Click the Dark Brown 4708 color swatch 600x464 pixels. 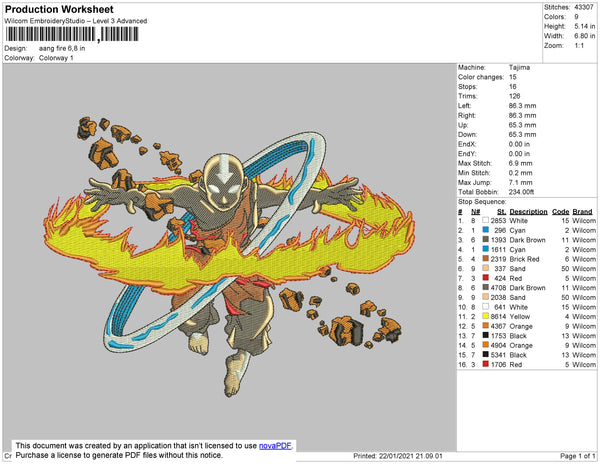pyautogui.click(x=486, y=288)
